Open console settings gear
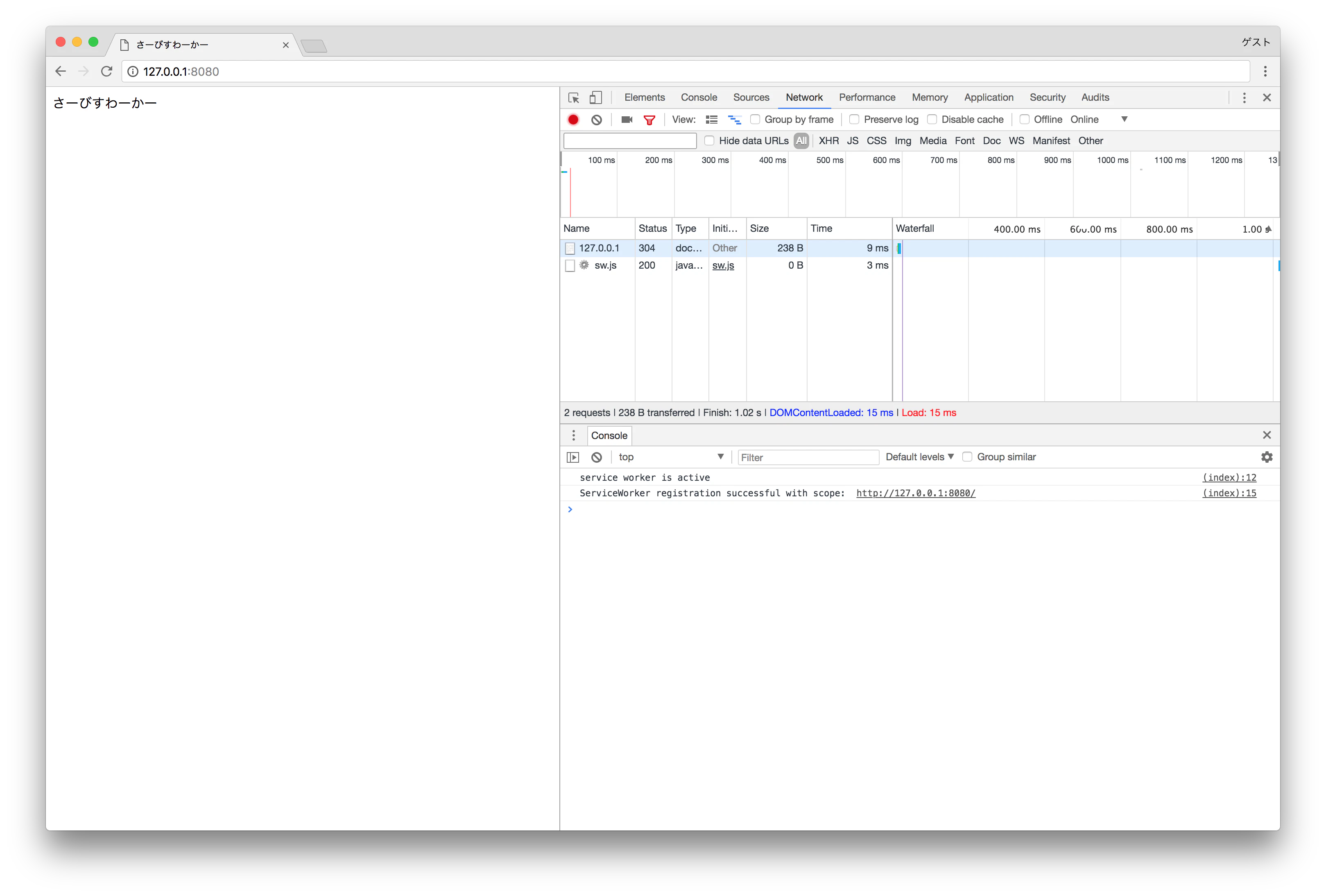 (1267, 457)
